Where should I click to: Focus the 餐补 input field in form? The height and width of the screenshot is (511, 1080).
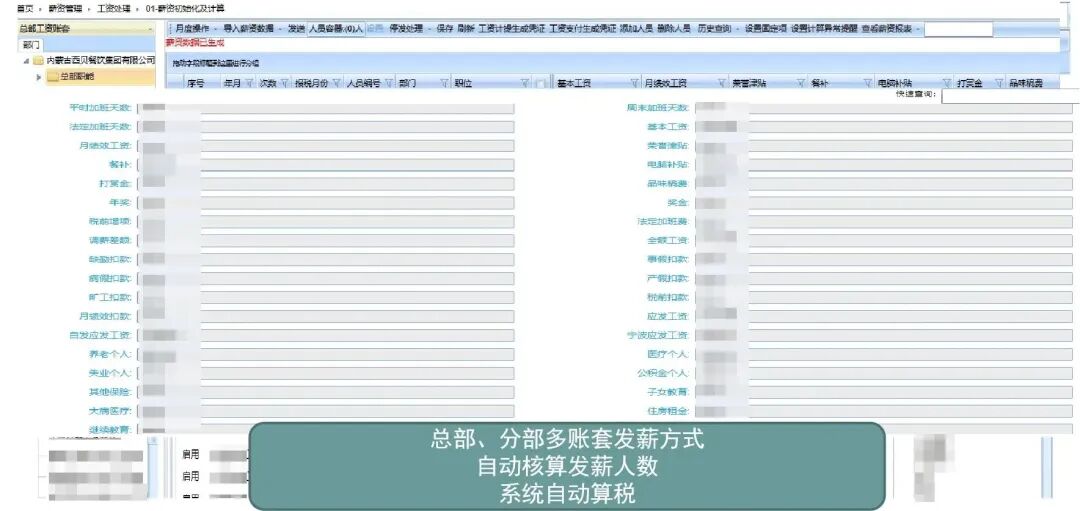[326, 165]
